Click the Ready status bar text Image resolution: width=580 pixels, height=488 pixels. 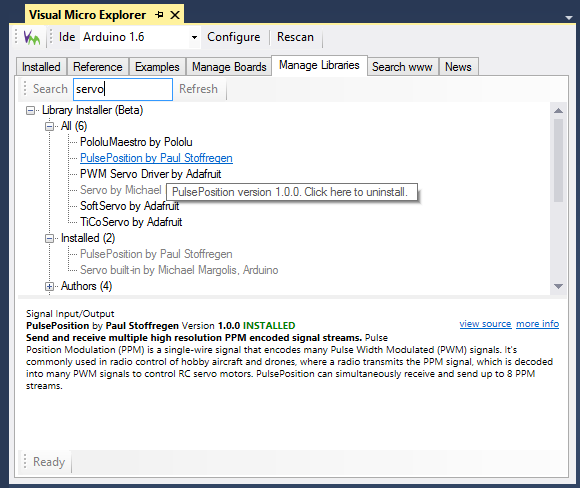49,462
